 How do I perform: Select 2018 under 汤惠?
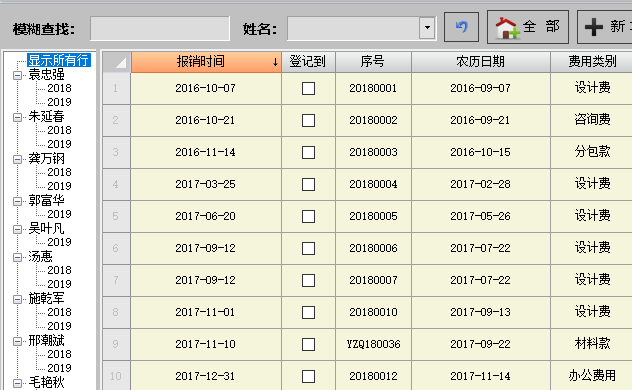coord(59,270)
